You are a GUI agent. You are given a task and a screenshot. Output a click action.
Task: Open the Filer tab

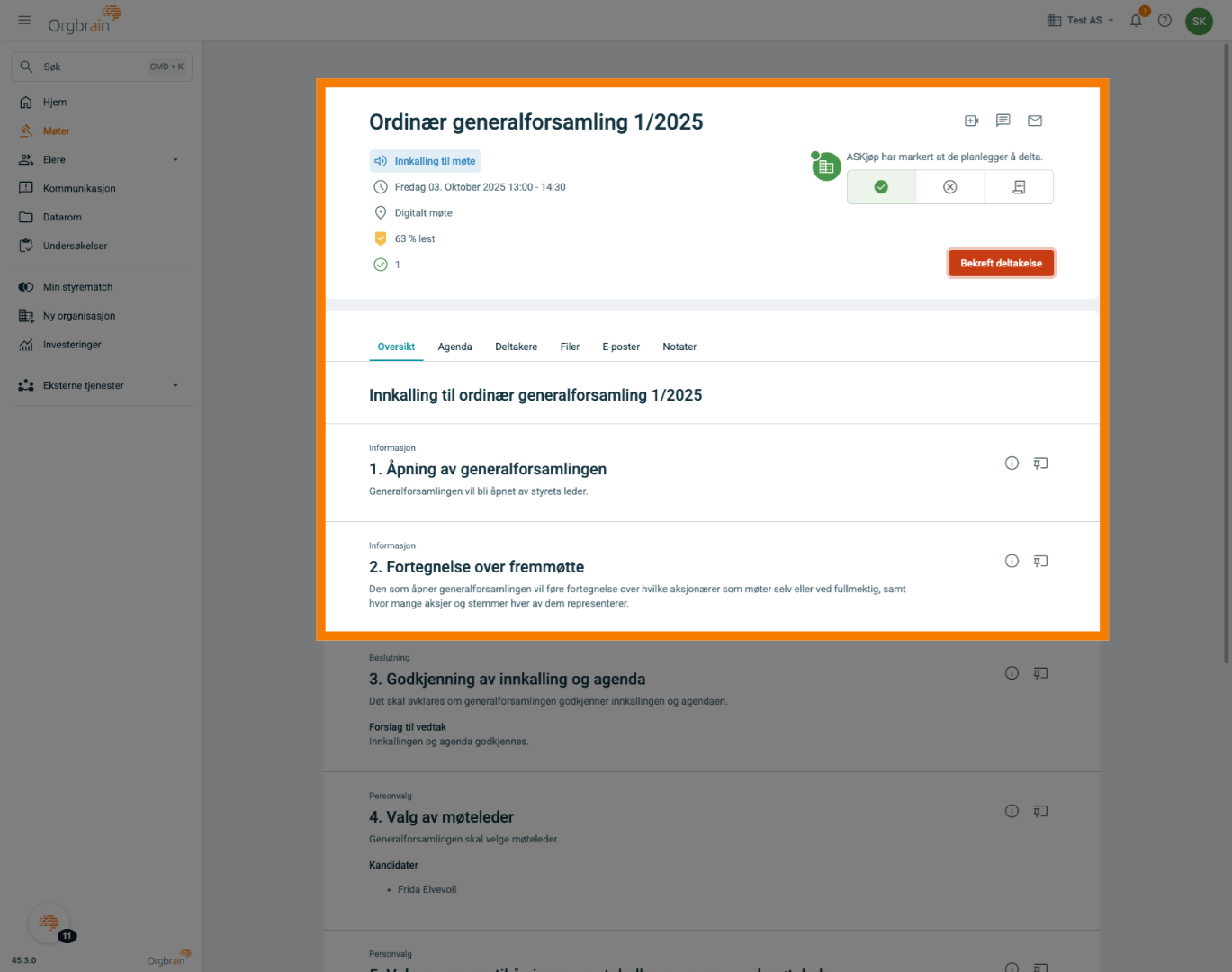point(570,347)
